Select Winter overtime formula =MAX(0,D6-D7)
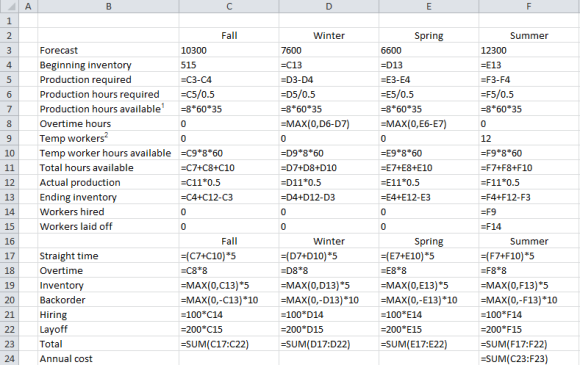 [329, 124]
